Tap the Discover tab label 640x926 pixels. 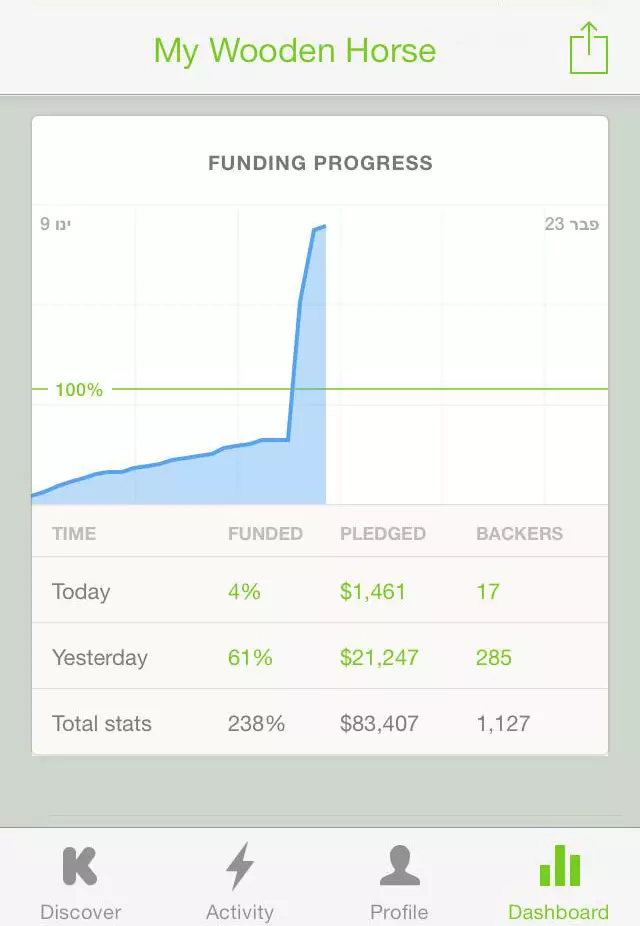tap(80, 912)
